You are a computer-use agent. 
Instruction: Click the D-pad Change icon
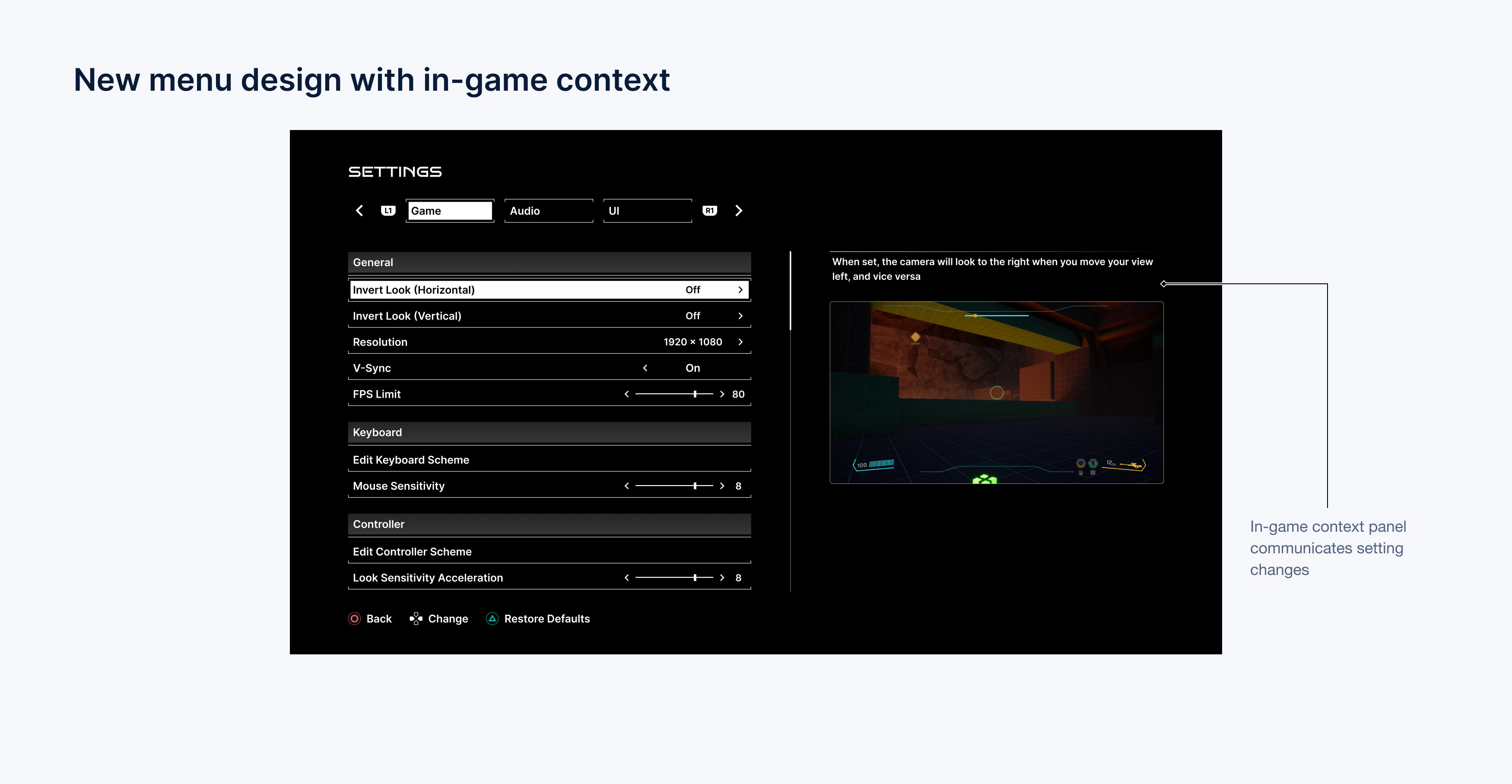pyautogui.click(x=416, y=619)
